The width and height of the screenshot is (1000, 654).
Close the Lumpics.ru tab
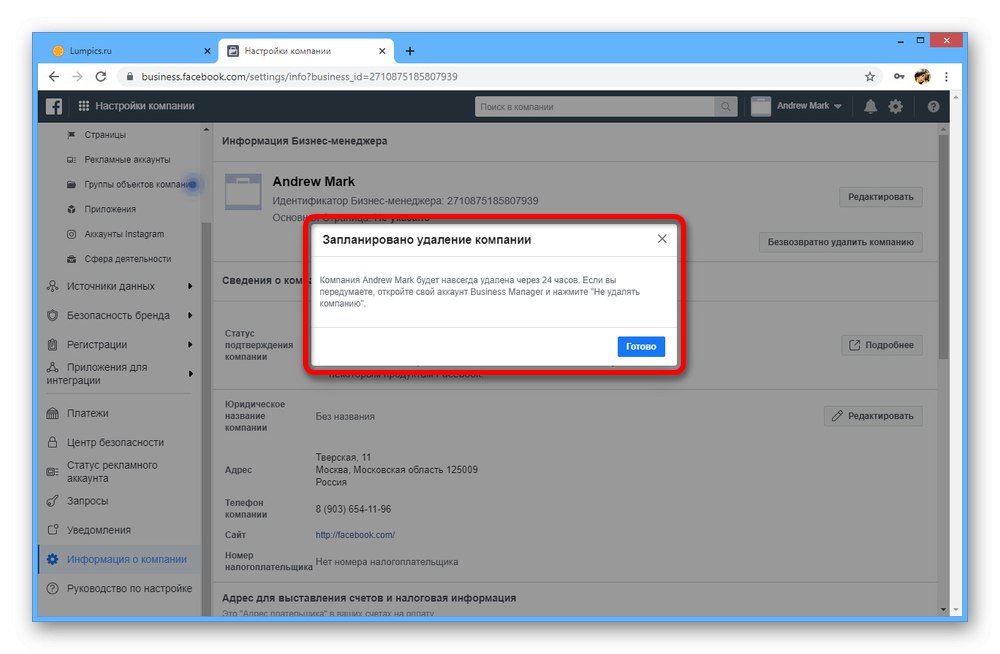tap(207, 51)
